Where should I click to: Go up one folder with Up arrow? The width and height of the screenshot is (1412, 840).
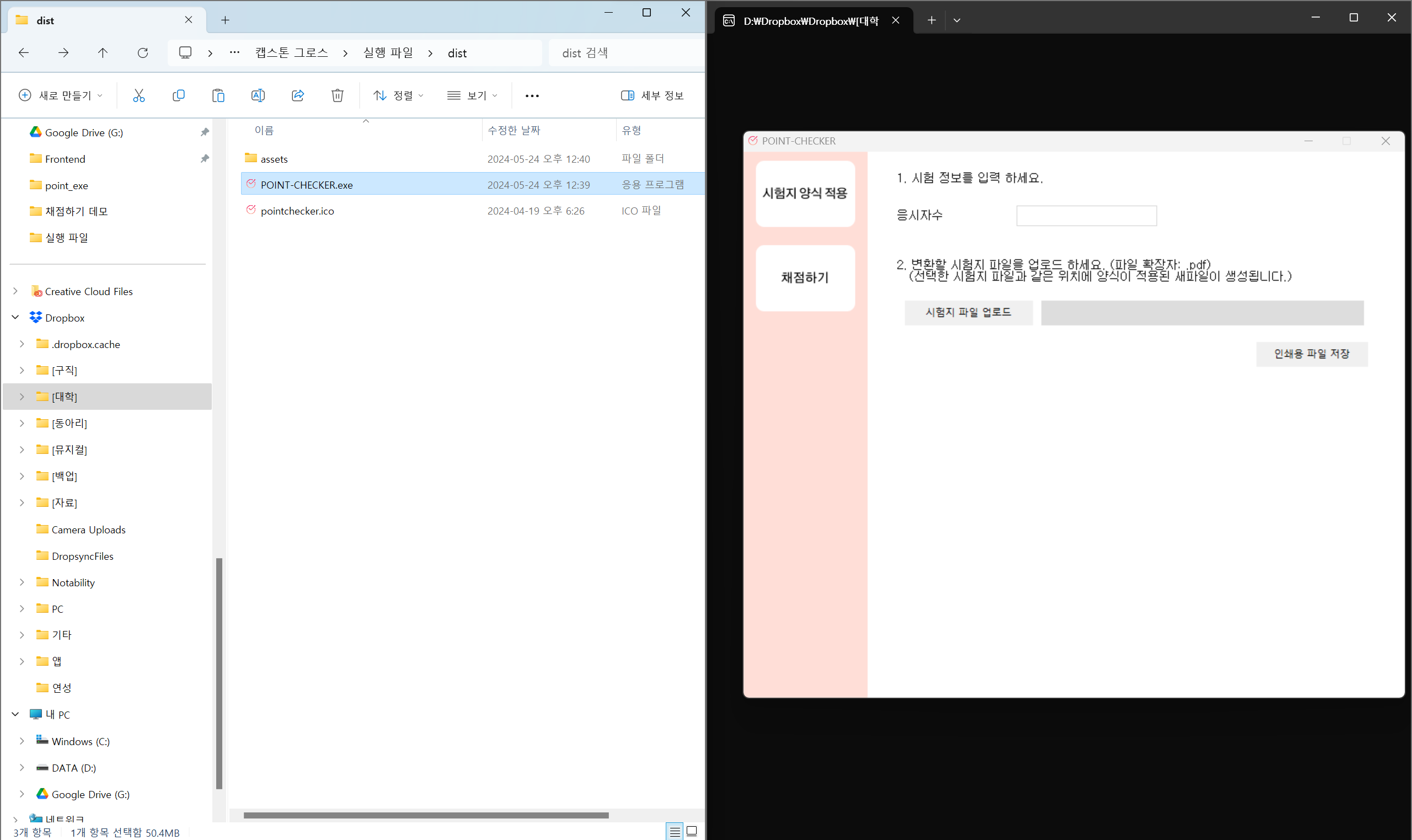tap(103, 52)
